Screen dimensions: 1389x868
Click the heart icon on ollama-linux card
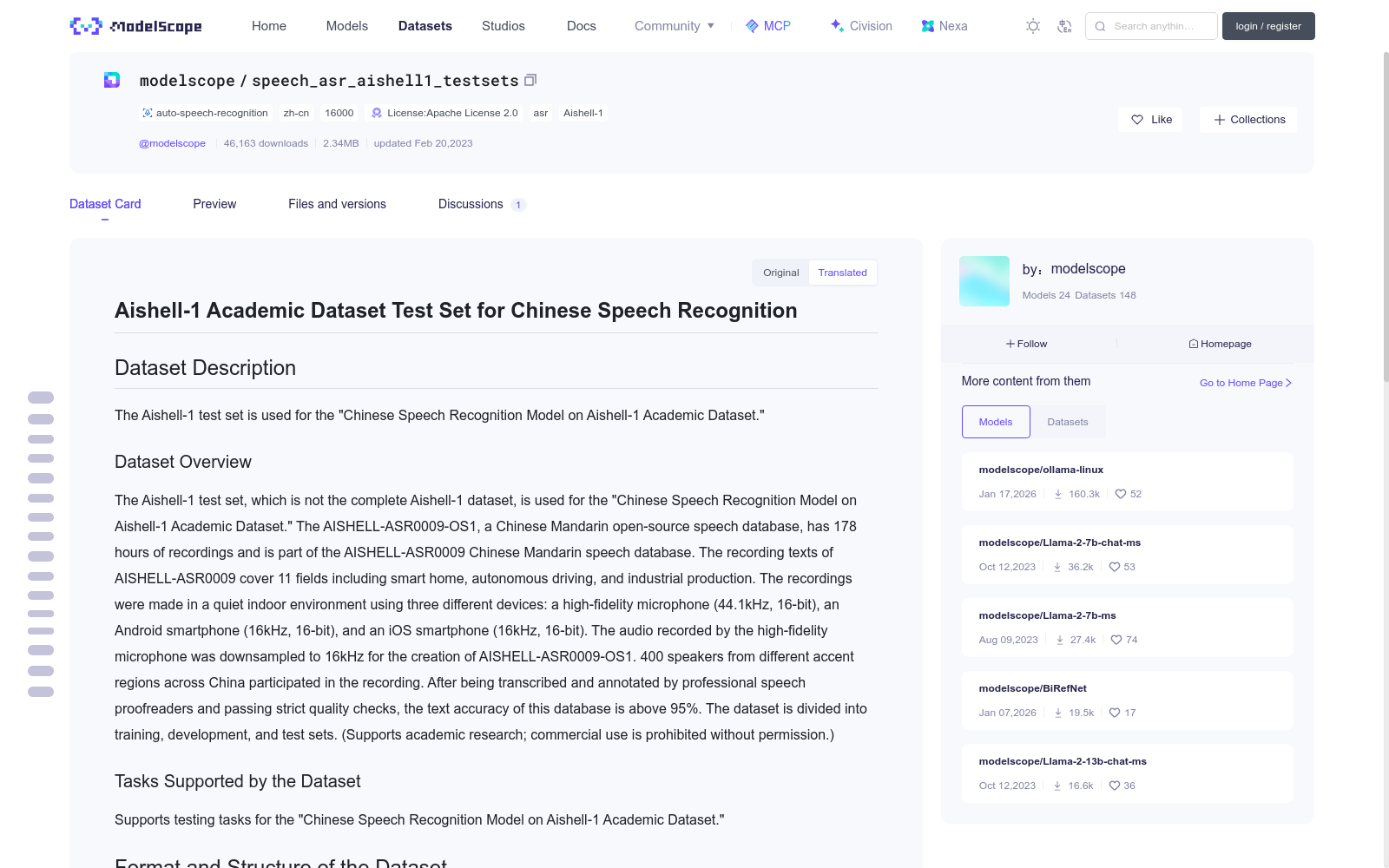[1121, 494]
